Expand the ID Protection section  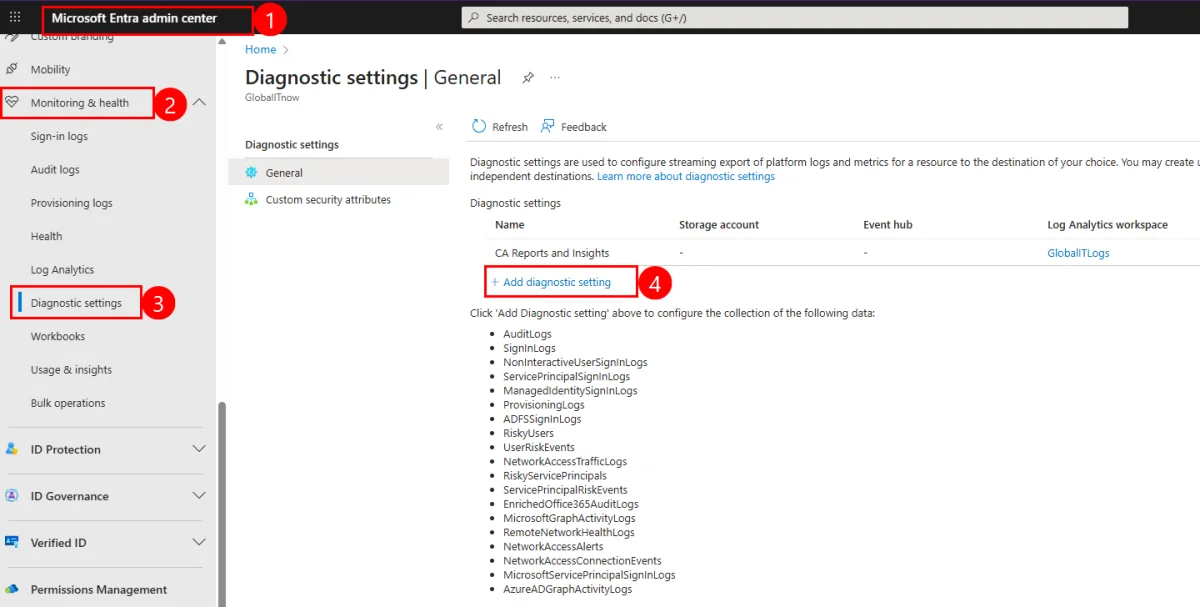(x=199, y=449)
